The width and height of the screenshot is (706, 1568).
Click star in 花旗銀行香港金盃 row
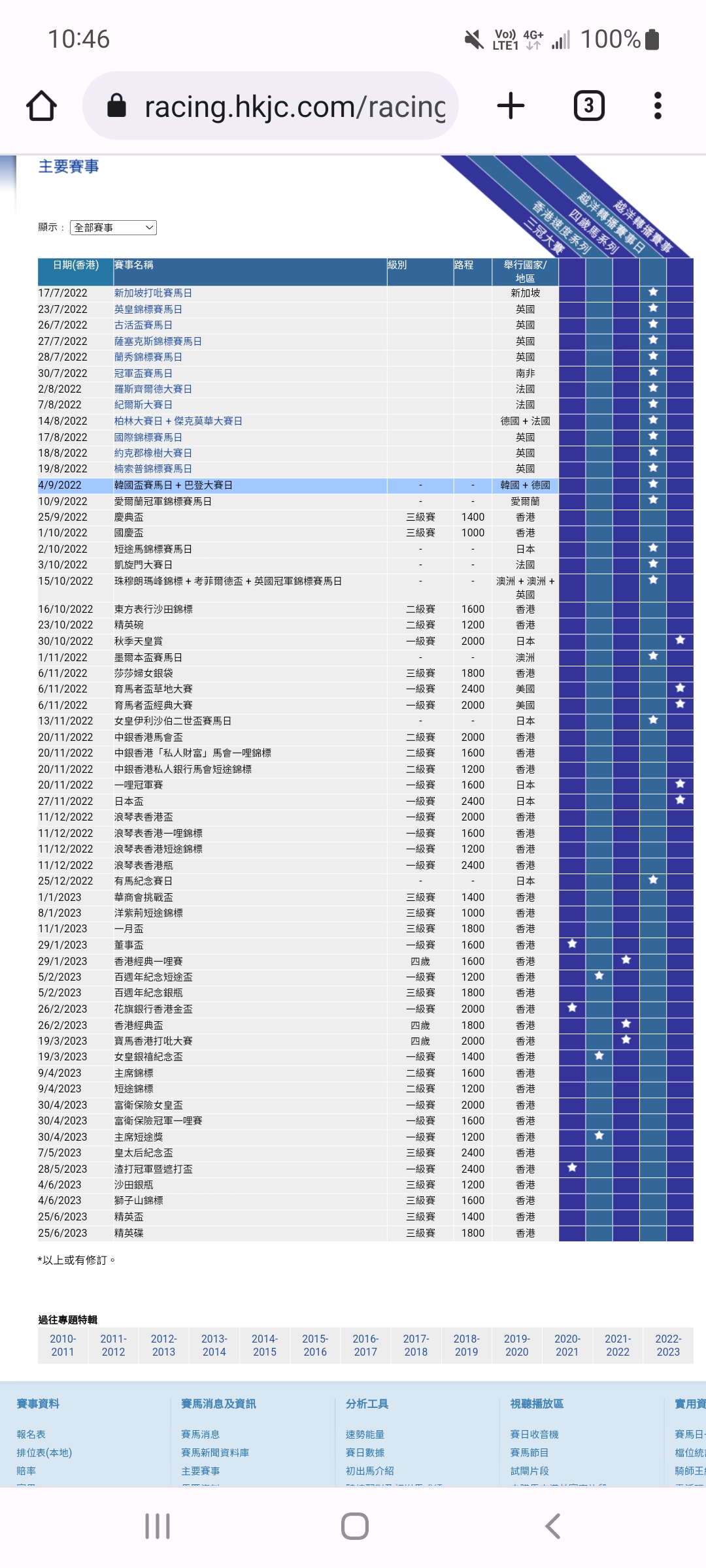point(572,1008)
